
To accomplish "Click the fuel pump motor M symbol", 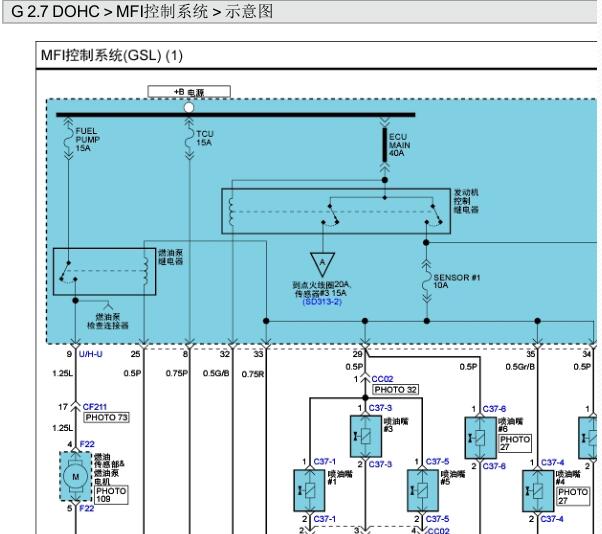I will coord(76,476).
